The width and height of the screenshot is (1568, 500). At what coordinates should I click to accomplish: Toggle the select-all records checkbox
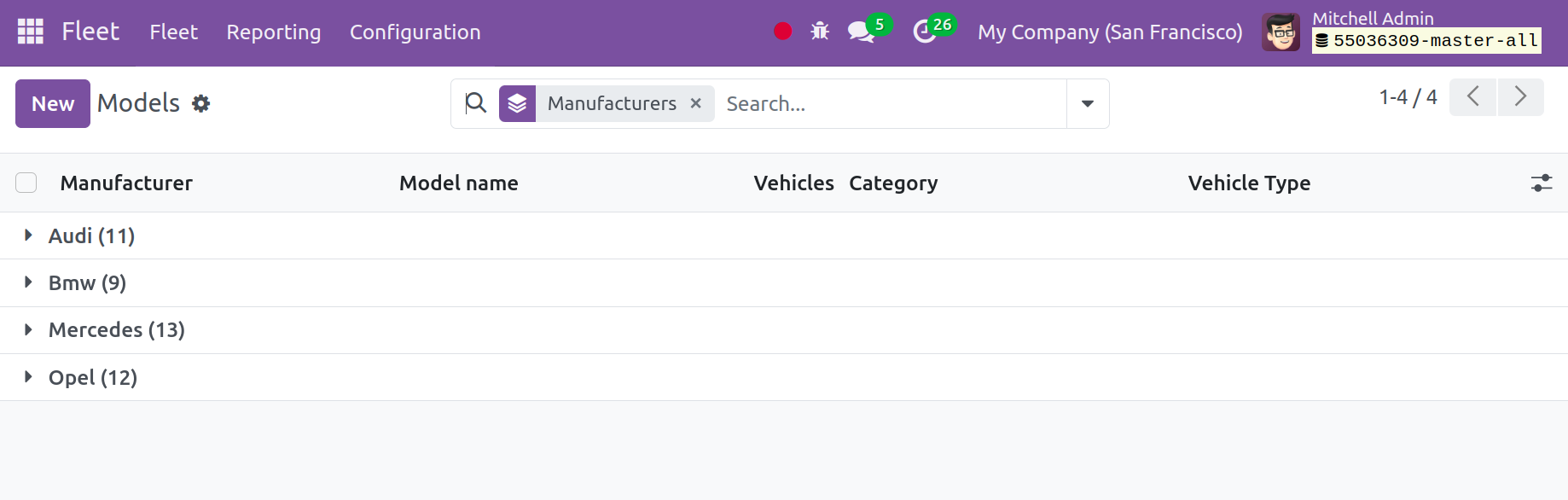26,183
